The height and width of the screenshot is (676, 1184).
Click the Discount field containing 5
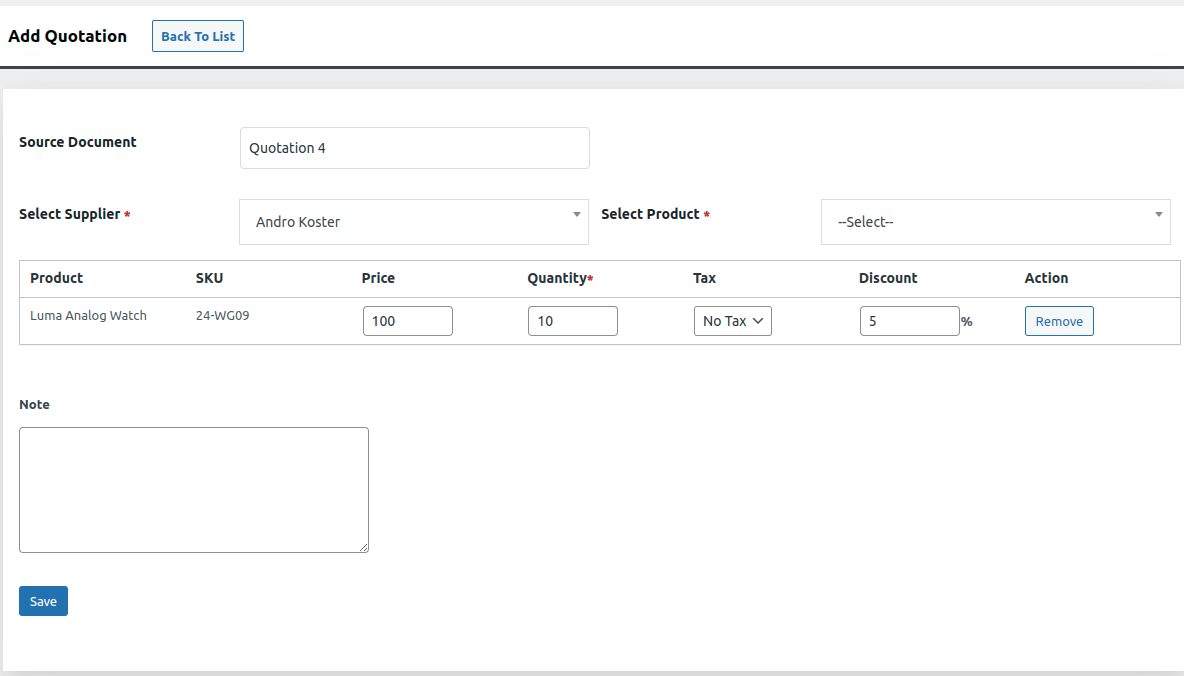click(x=910, y=321)
